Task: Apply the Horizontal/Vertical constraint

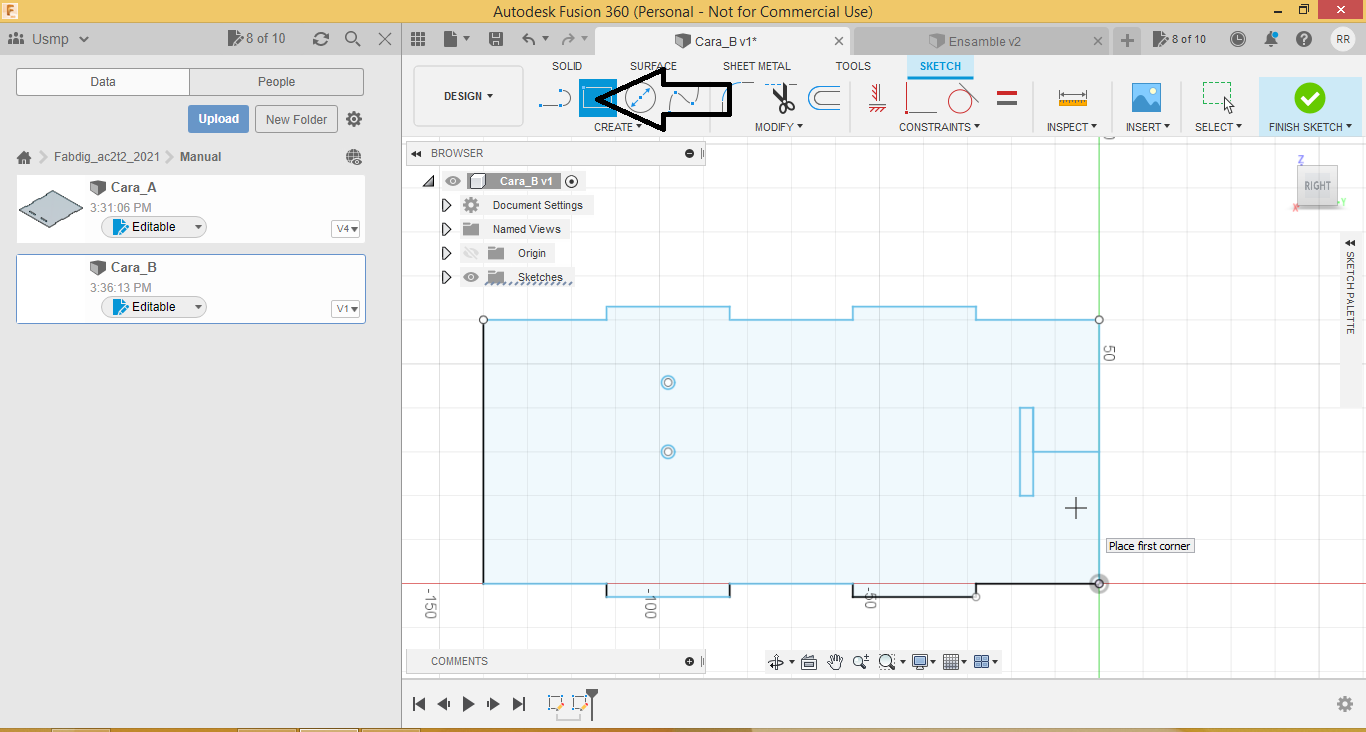Action: click(877, 98)
